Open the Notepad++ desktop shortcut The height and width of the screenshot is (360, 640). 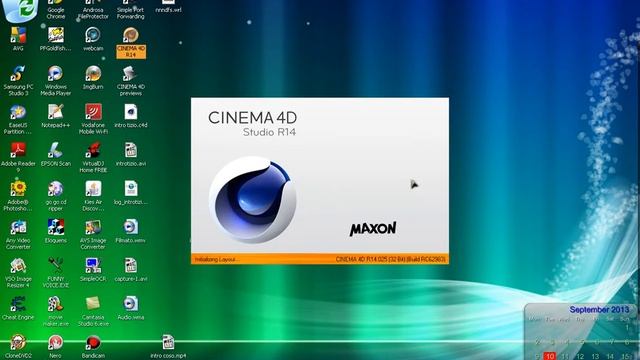coord(56,116)
